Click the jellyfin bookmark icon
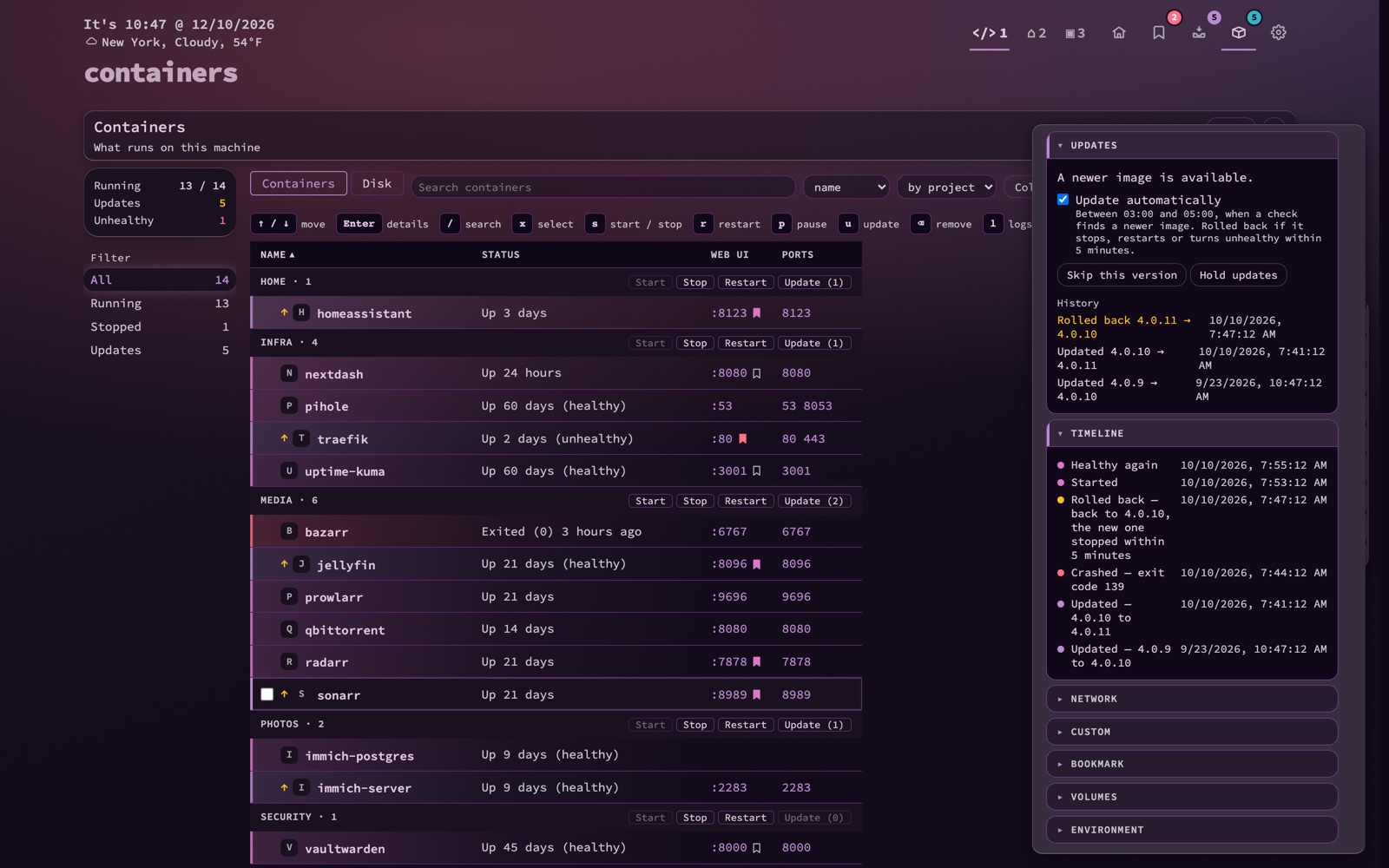1389x868 pixels. 756,564
